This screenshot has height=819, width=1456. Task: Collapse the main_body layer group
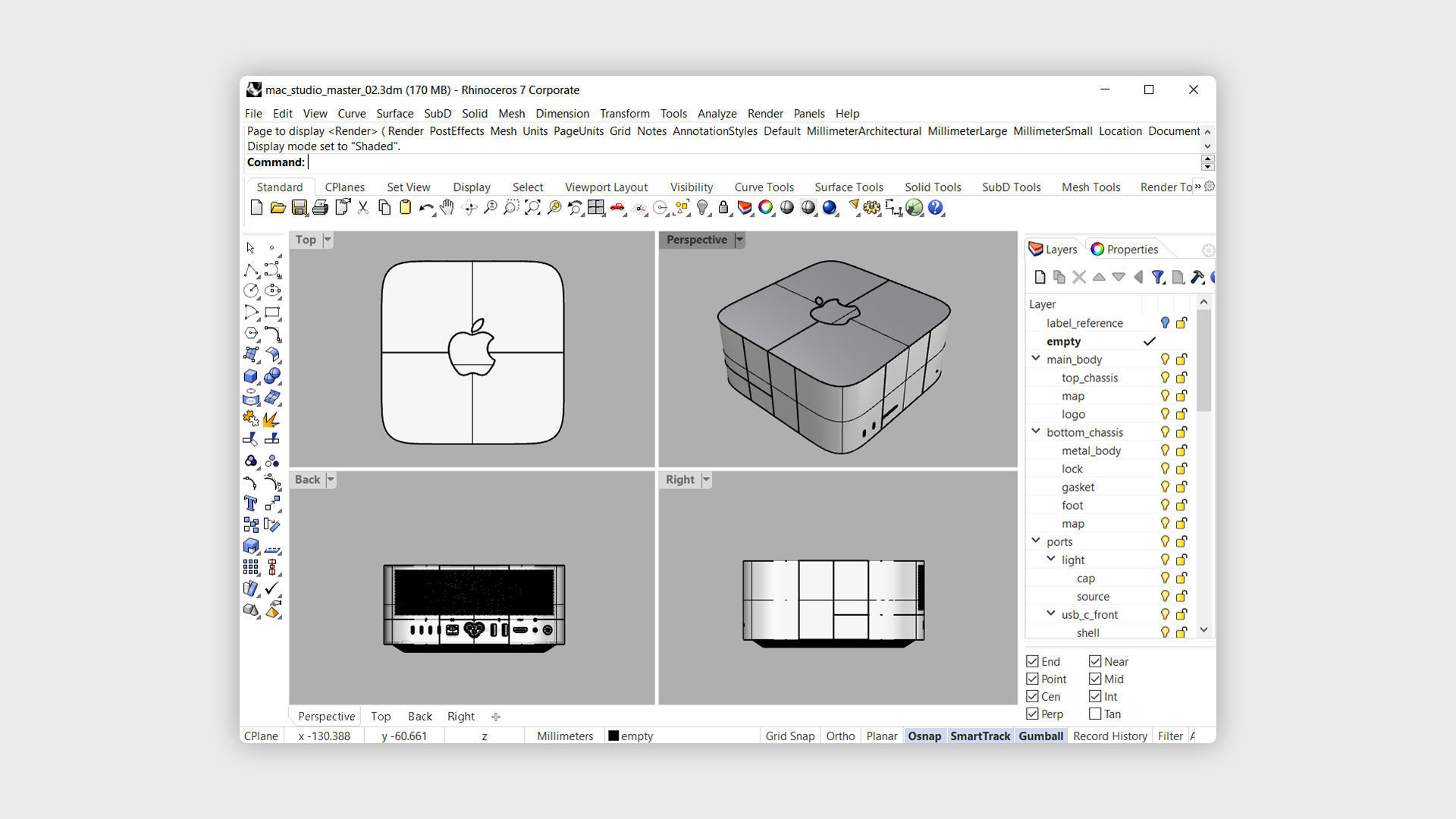click(1036, 359)
